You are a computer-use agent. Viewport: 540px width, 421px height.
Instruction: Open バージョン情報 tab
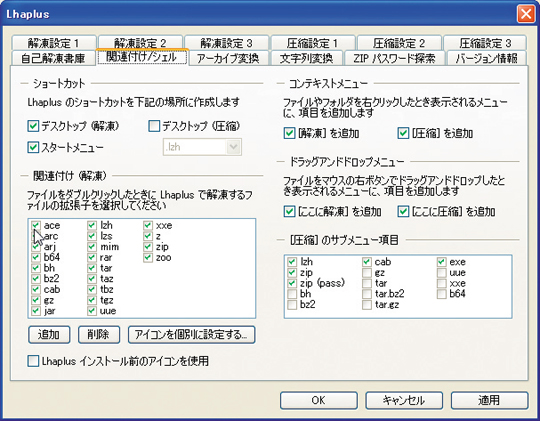[487, 58]
